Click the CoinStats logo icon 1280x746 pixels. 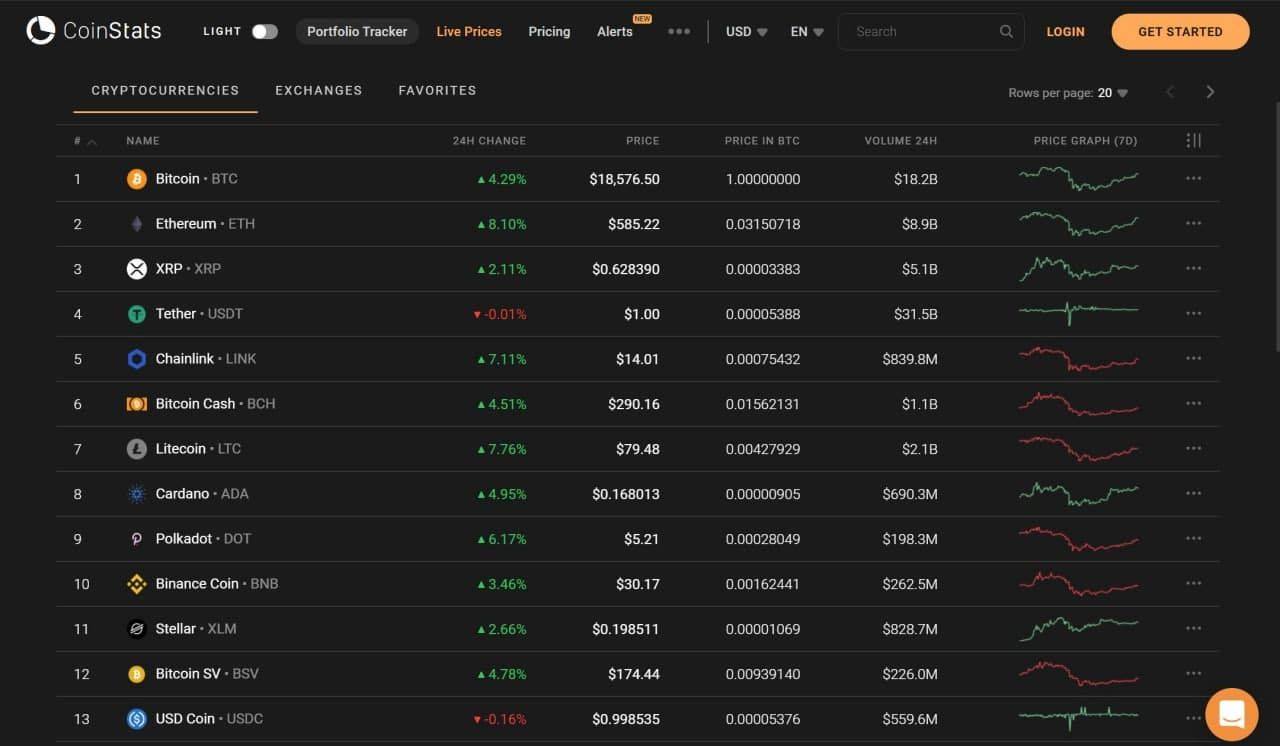pyautogui.click(x=41, y=31)
